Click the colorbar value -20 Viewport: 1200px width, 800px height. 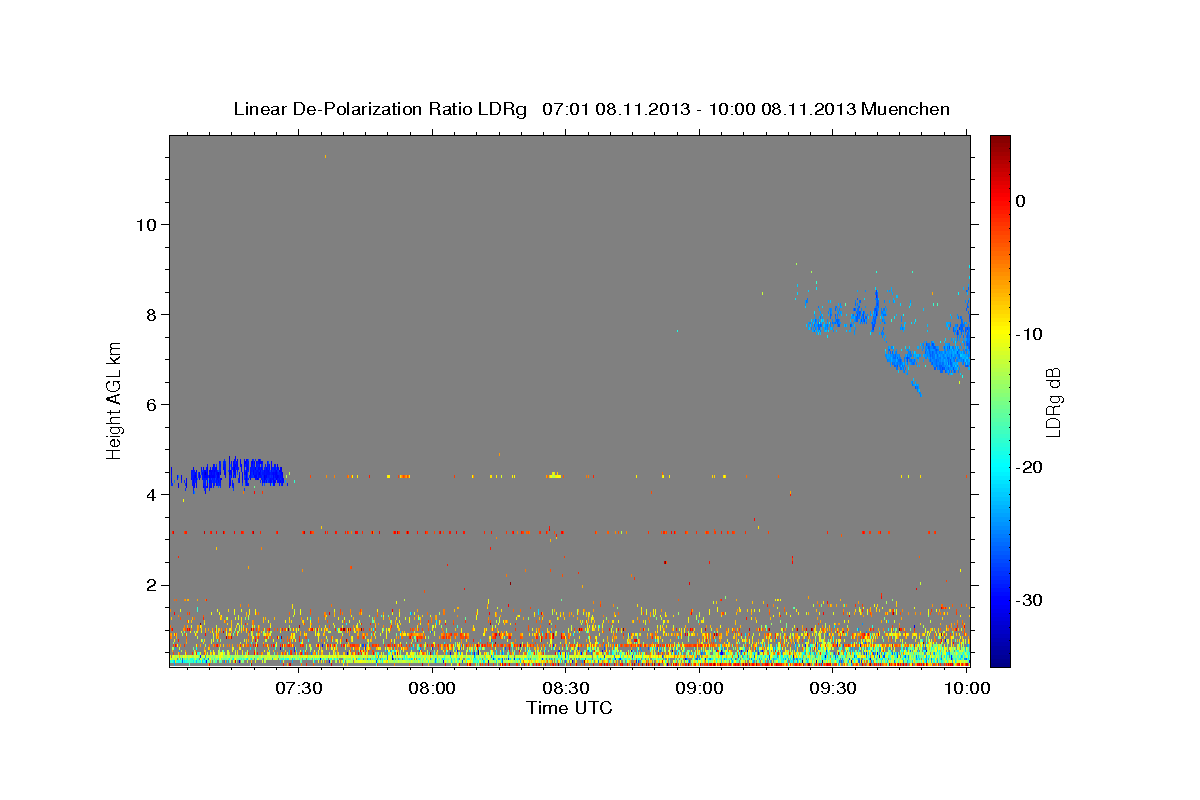[1029, 467]
